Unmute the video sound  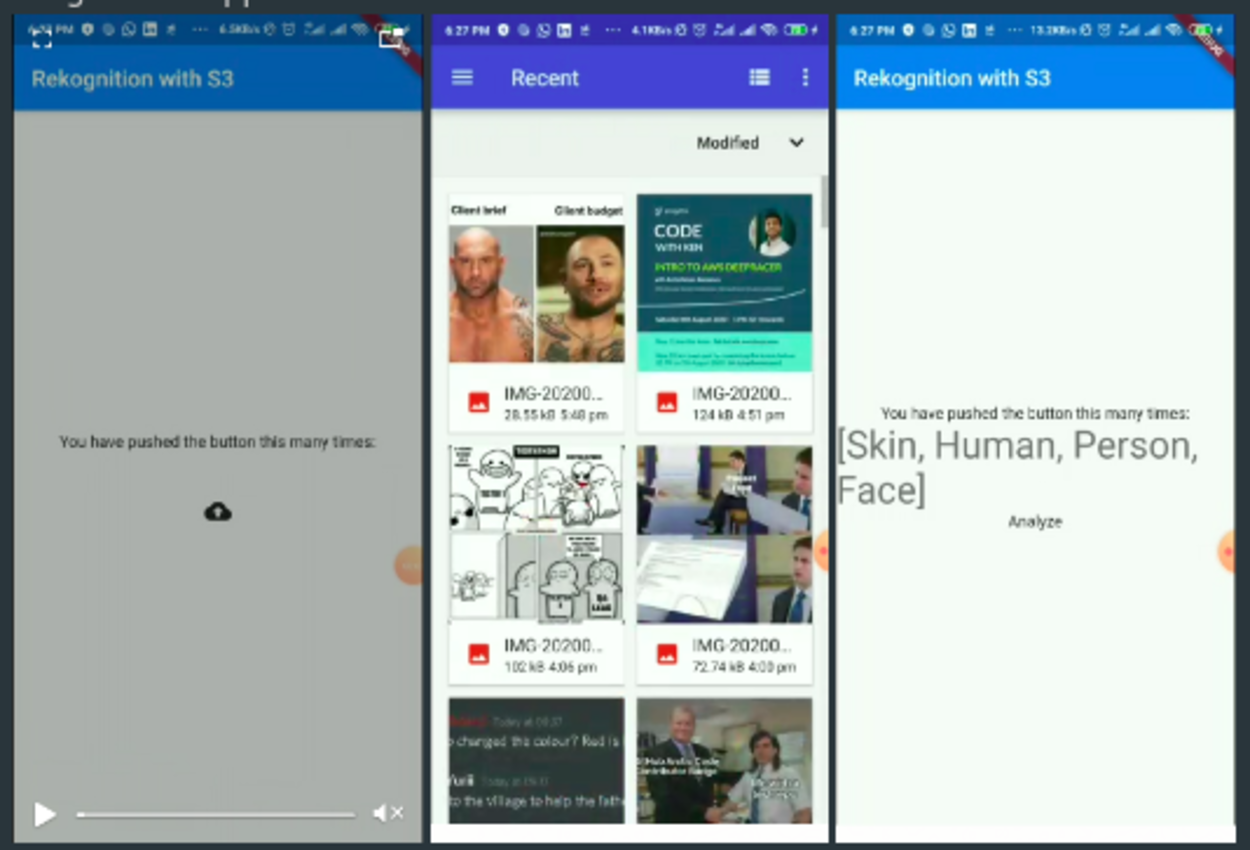(387, 814)
